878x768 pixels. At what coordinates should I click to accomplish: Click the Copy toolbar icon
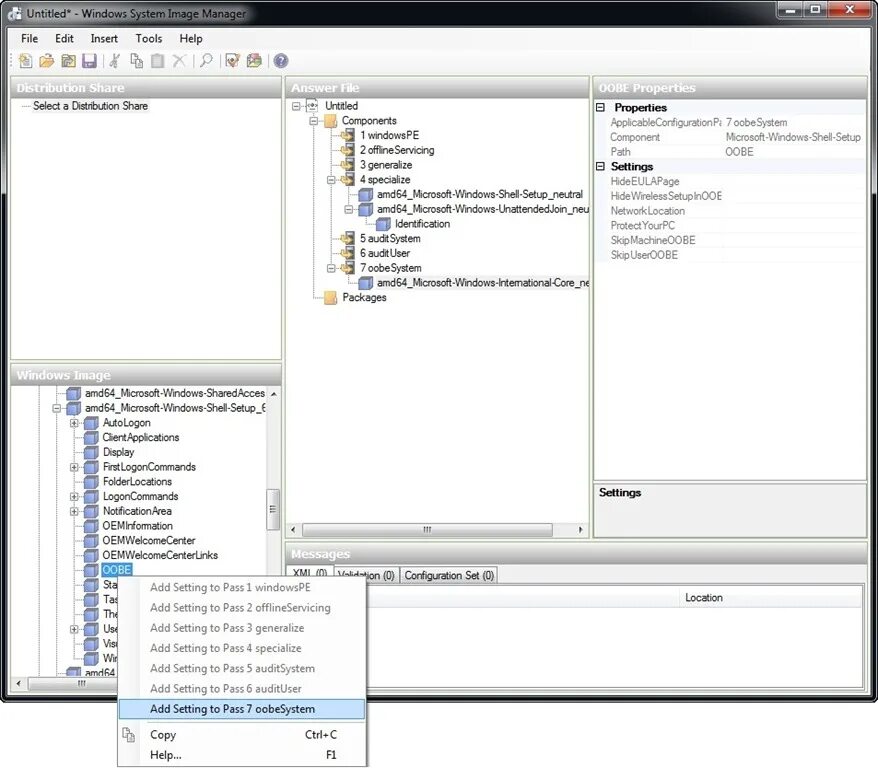click(136, 60)
